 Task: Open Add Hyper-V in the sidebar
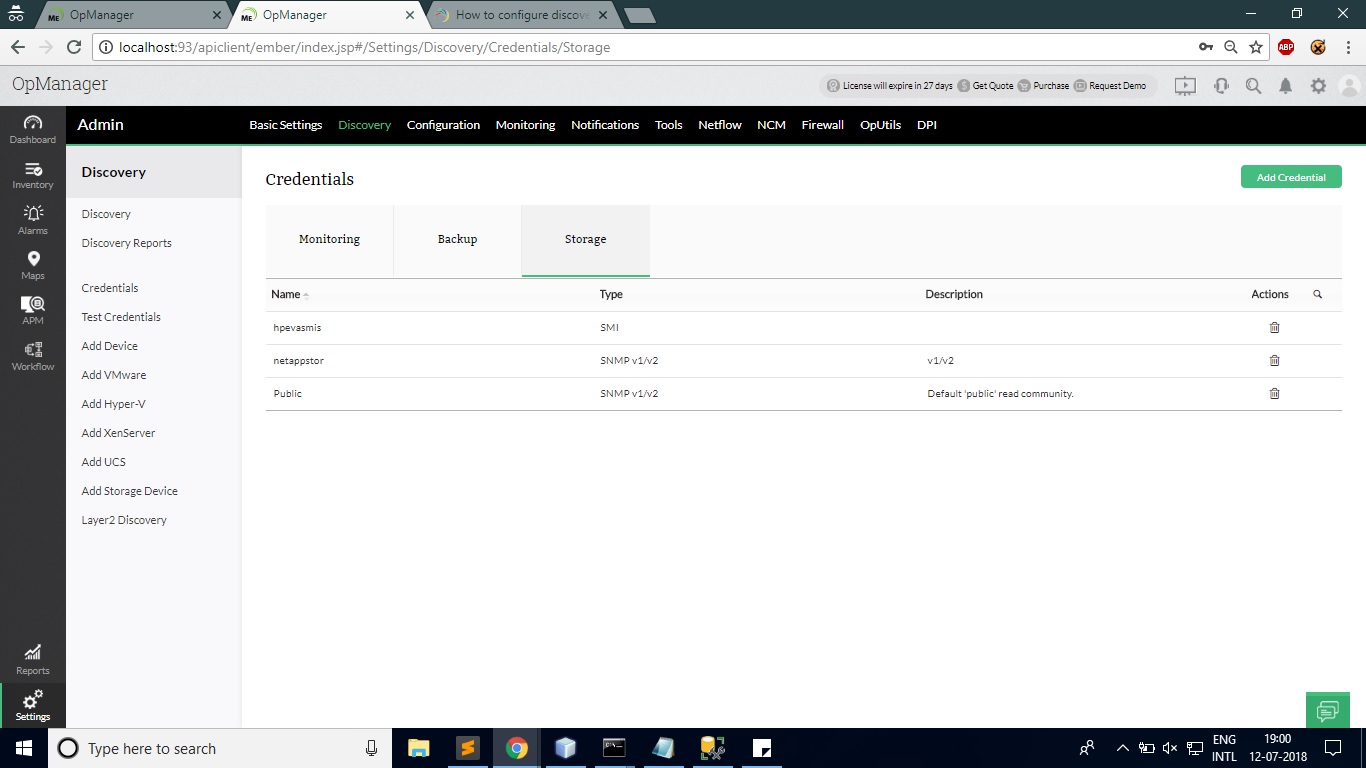113,404
